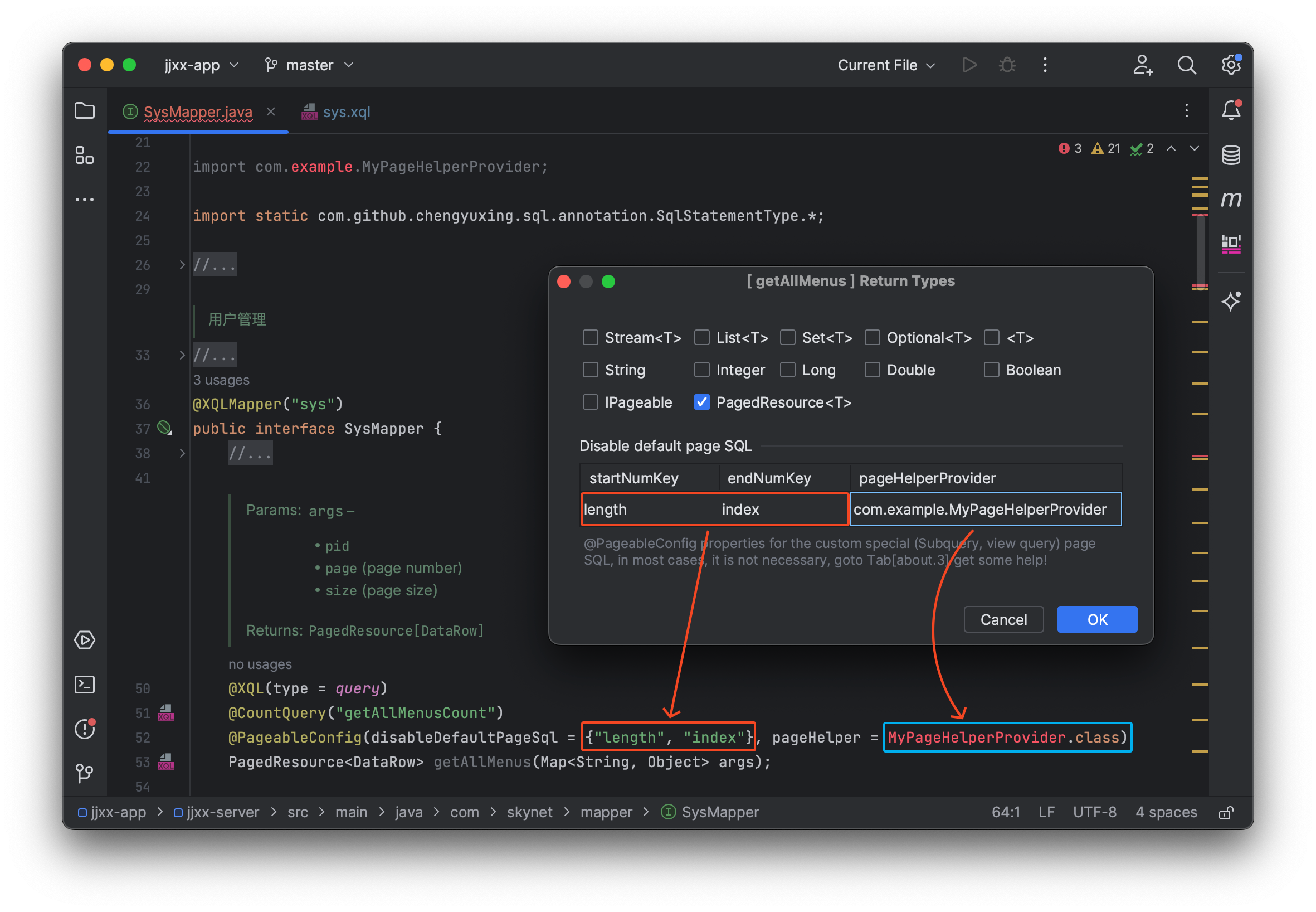Go to next highlighted error arrow
This screenshot has height=912, width=1316.
(1195, 149)
